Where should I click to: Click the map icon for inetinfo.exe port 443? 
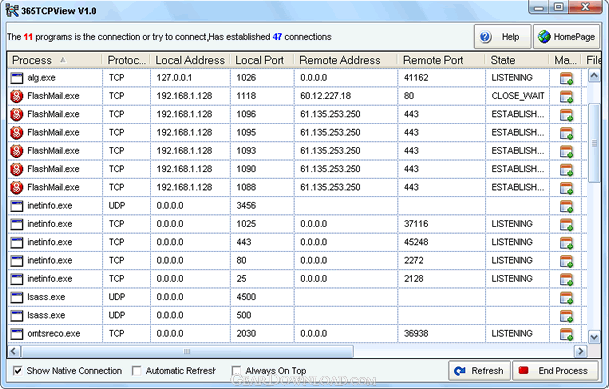pyautogui.click(x=566, y=242)
